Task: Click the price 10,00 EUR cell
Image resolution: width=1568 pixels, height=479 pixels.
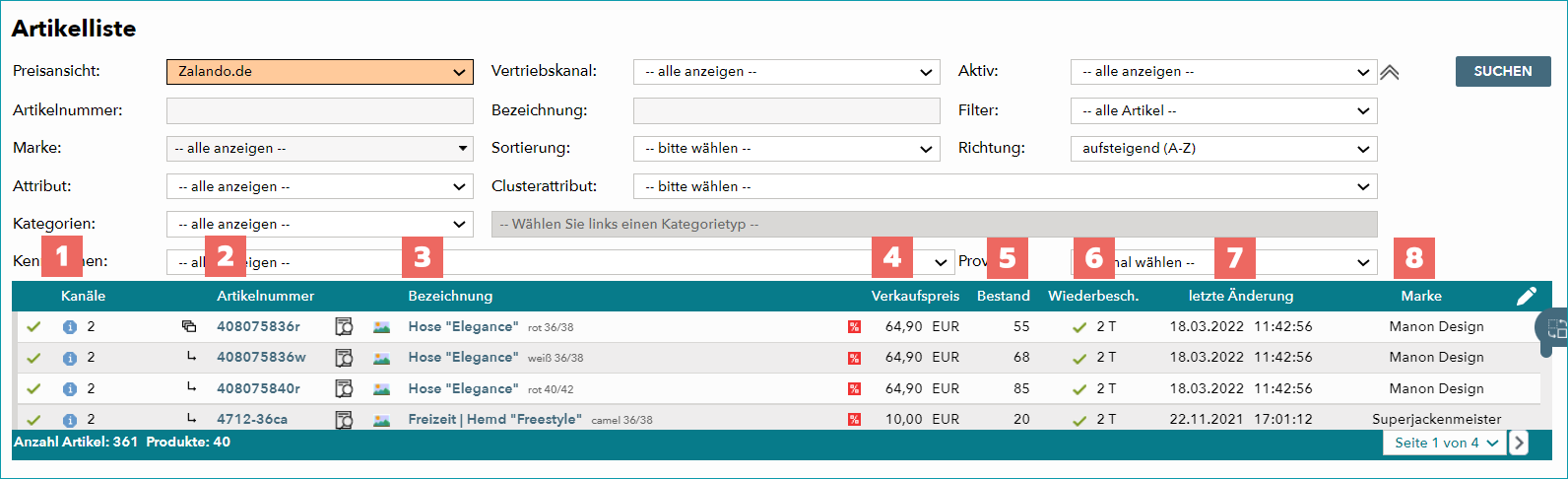Action: pyautogui.click(x=922, y=419)
